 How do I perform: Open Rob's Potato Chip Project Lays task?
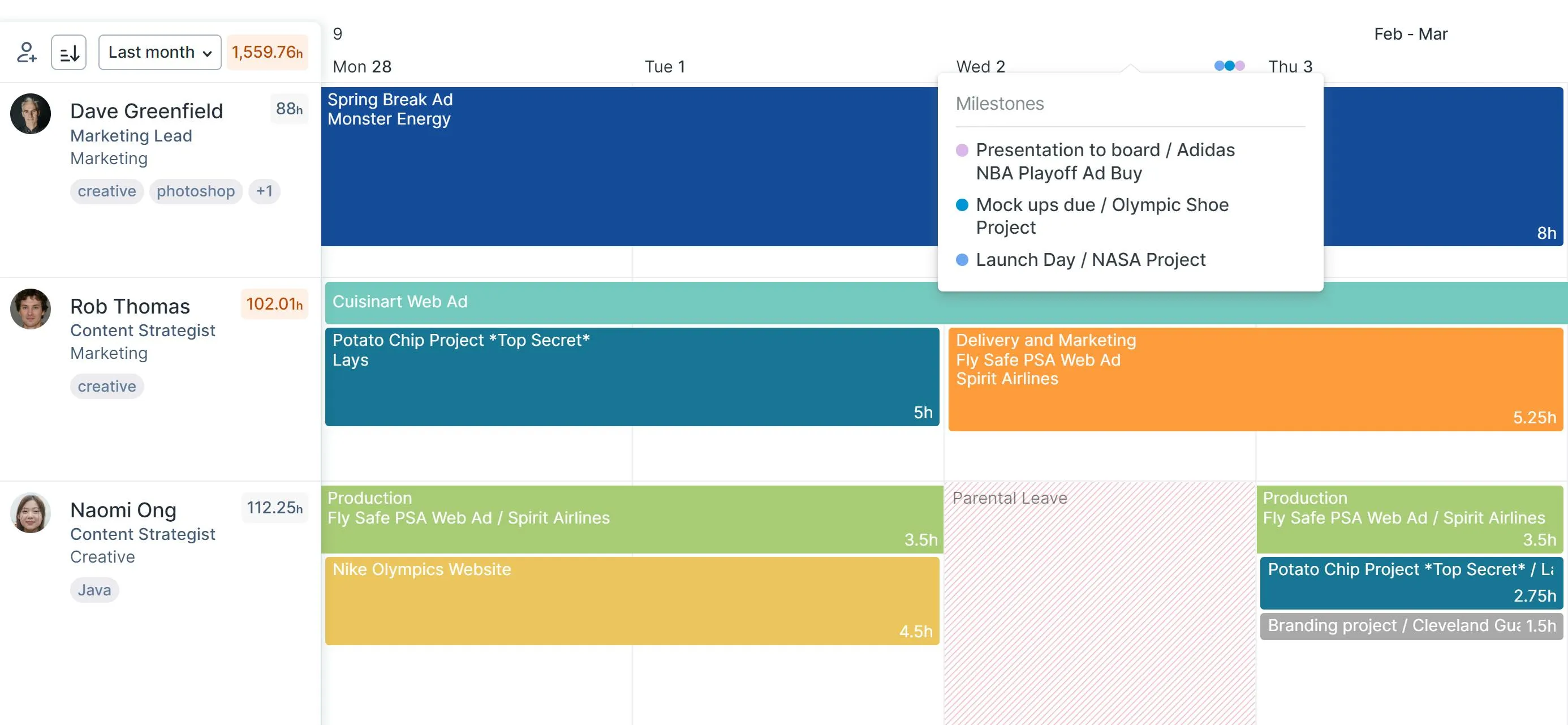(x=632, y=377)
